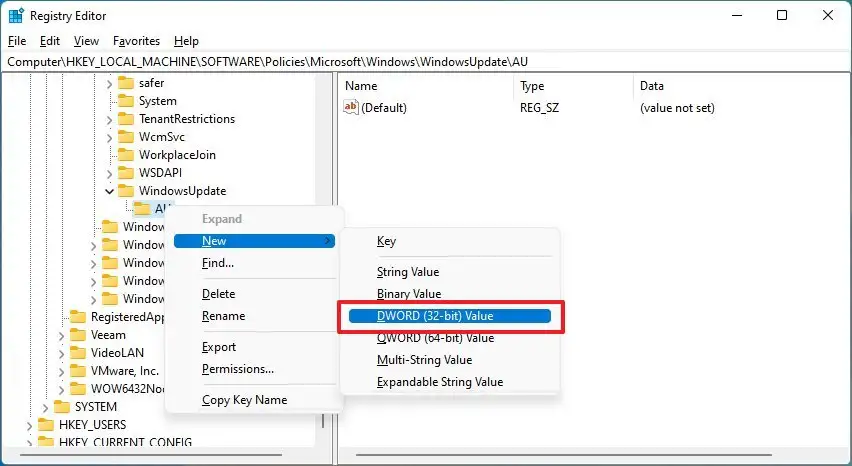
Task: Select Permissions... in context menu
Action: 237,369
